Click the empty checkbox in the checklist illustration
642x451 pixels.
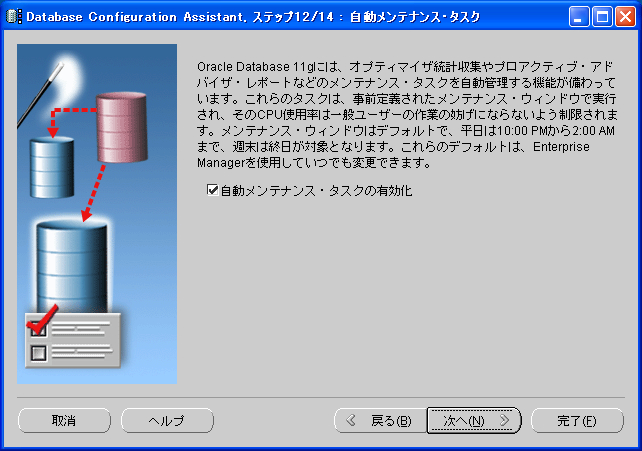pos(39,352)
